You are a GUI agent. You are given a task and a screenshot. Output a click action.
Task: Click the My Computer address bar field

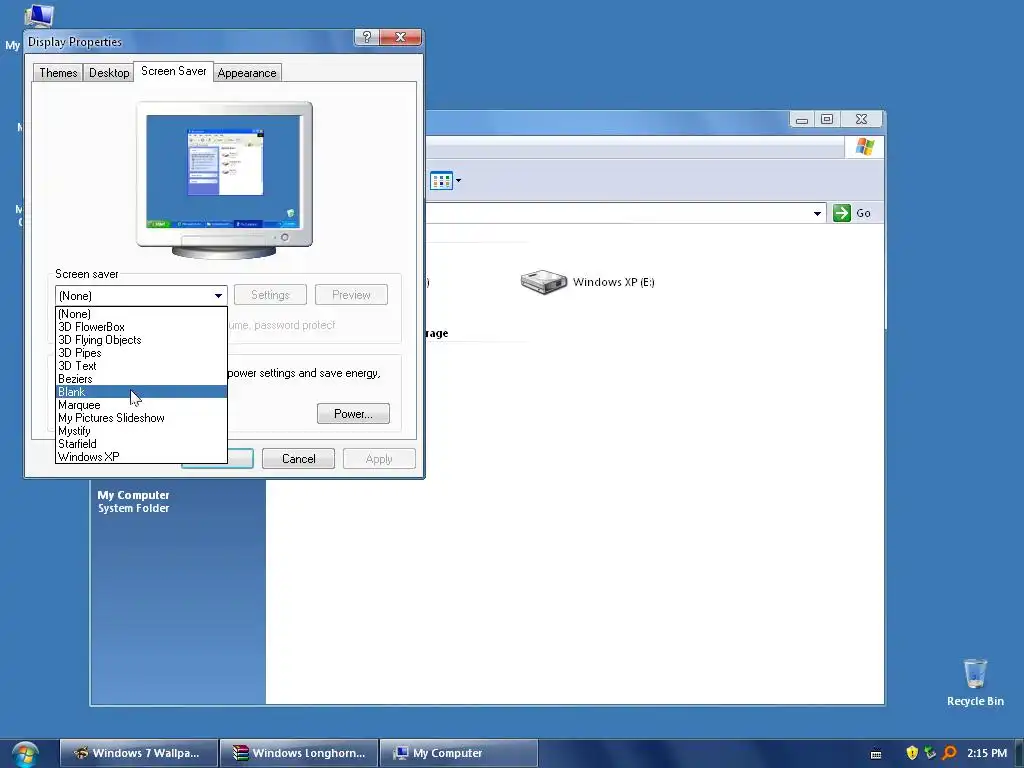tap(624, 214)
